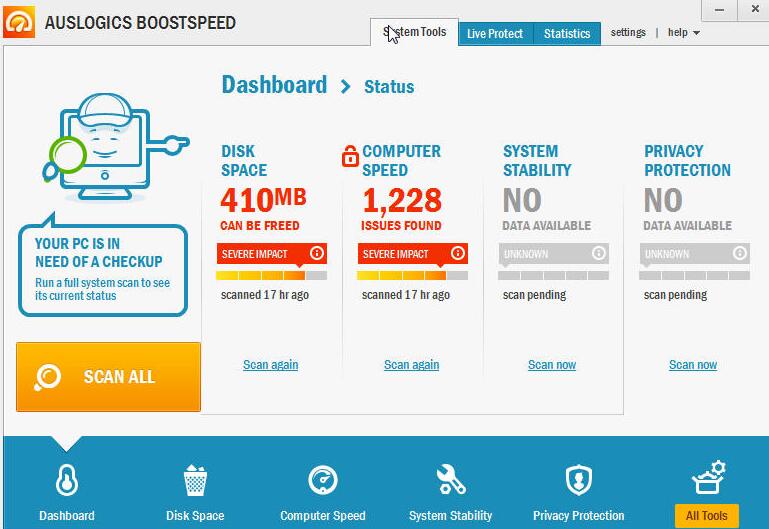The height and width of the screenshot is (529, 769).
Task: Click the magnifier icon on Scan All
Action: tap(47, 377)
